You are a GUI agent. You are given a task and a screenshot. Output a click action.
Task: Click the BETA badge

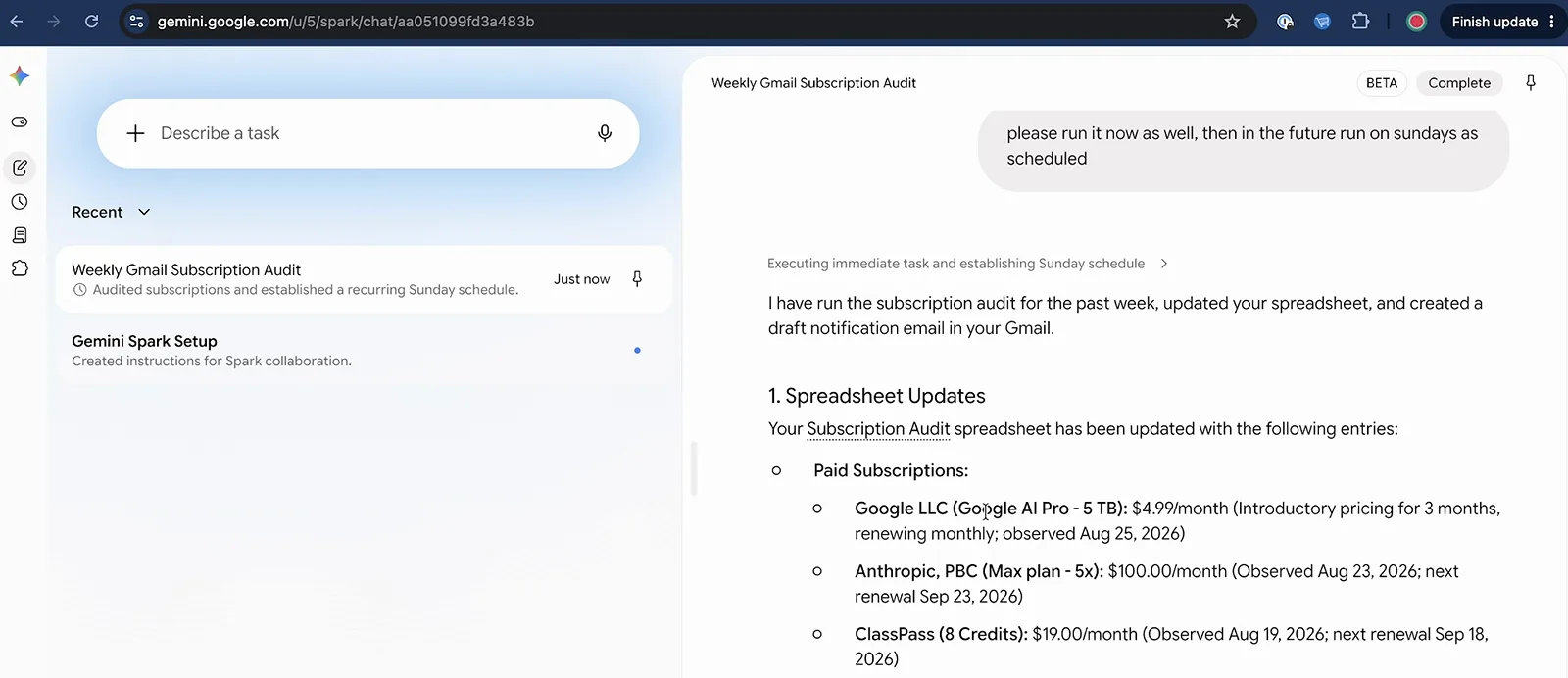coord(1382,83)
